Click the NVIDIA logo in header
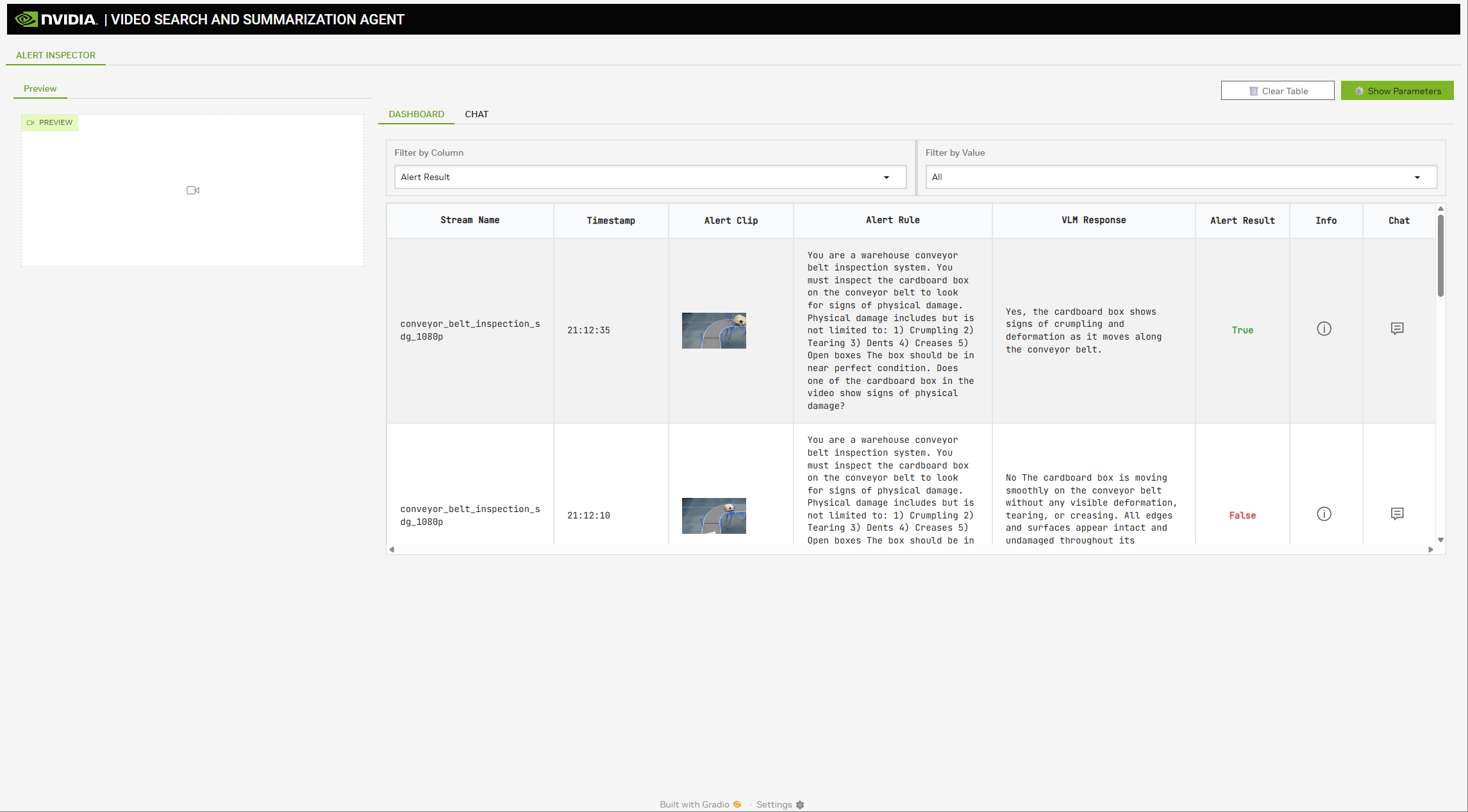This screenshot has height=812, width=1468. 56,19
